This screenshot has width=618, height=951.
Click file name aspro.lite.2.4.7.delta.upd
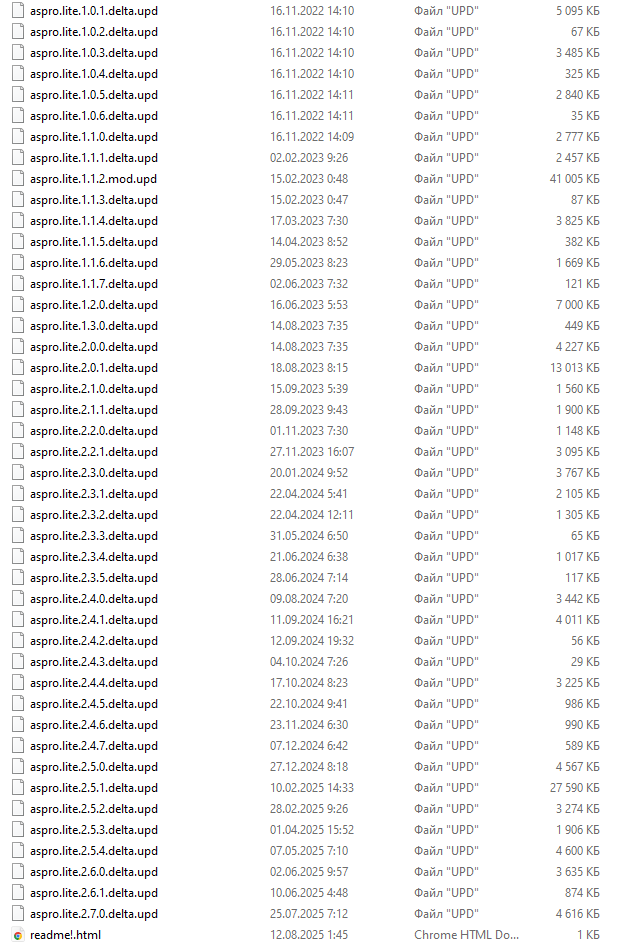coord(94,746)
